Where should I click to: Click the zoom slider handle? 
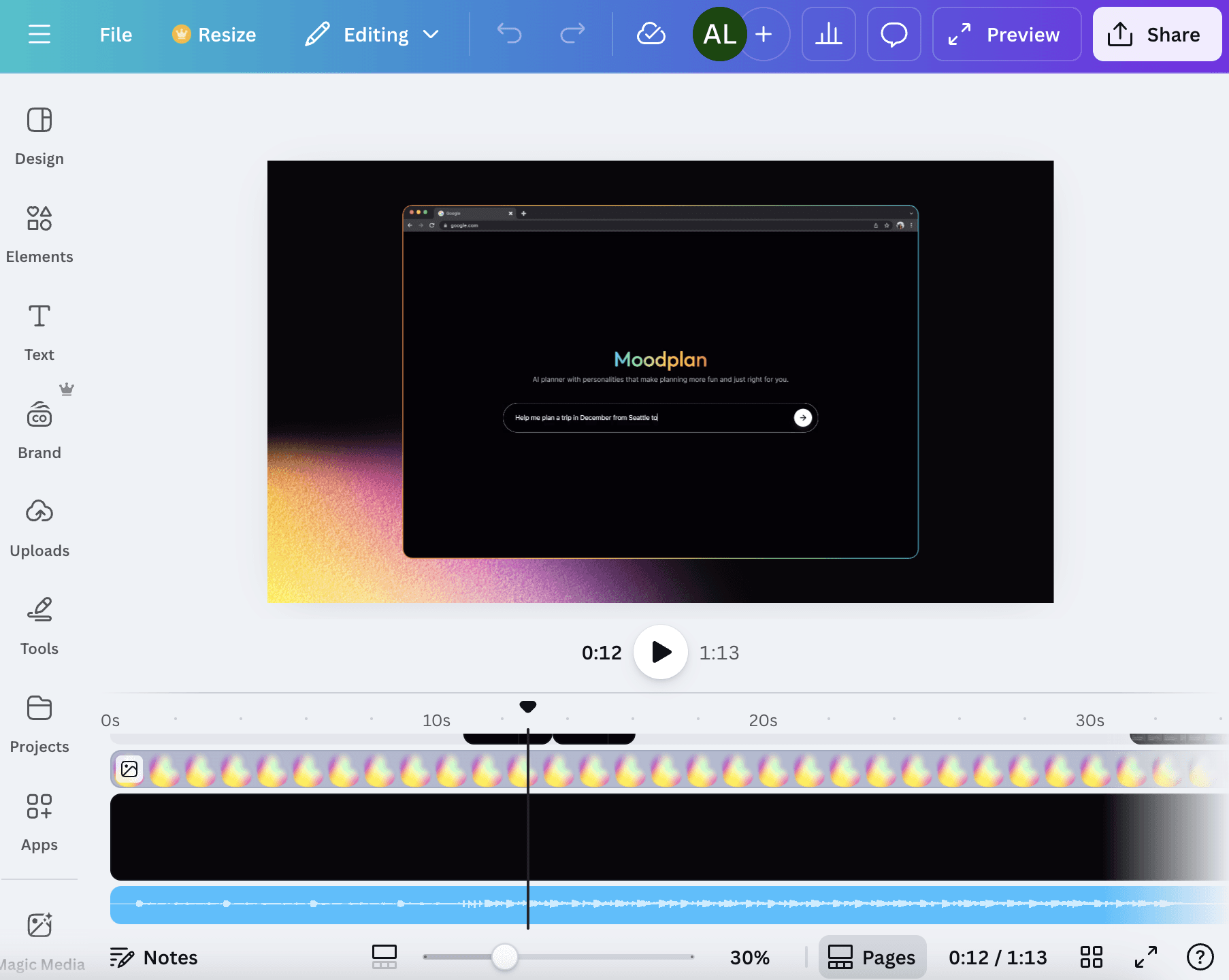point(505,957)
